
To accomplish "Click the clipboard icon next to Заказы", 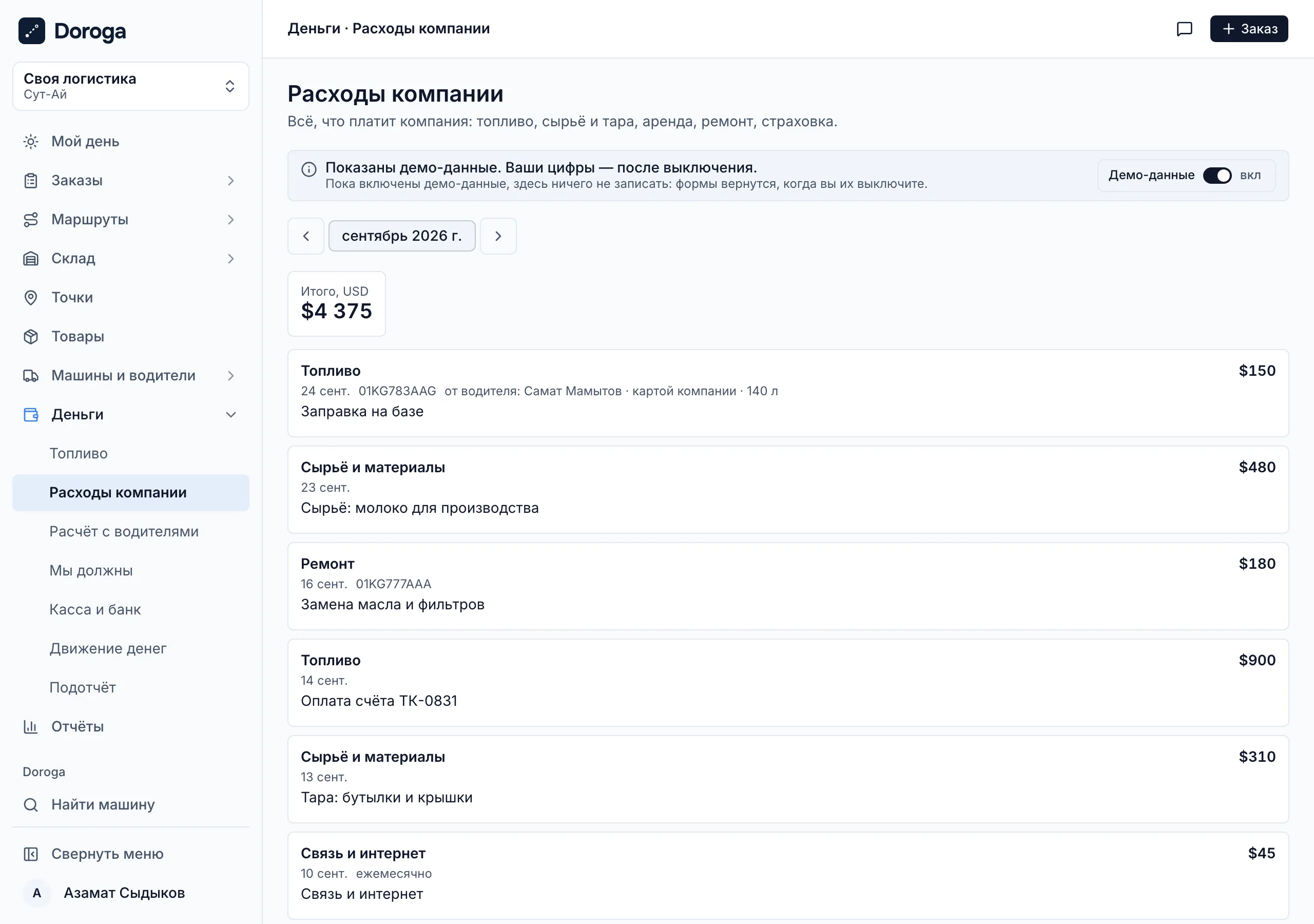I will click(x=31, y=180).
